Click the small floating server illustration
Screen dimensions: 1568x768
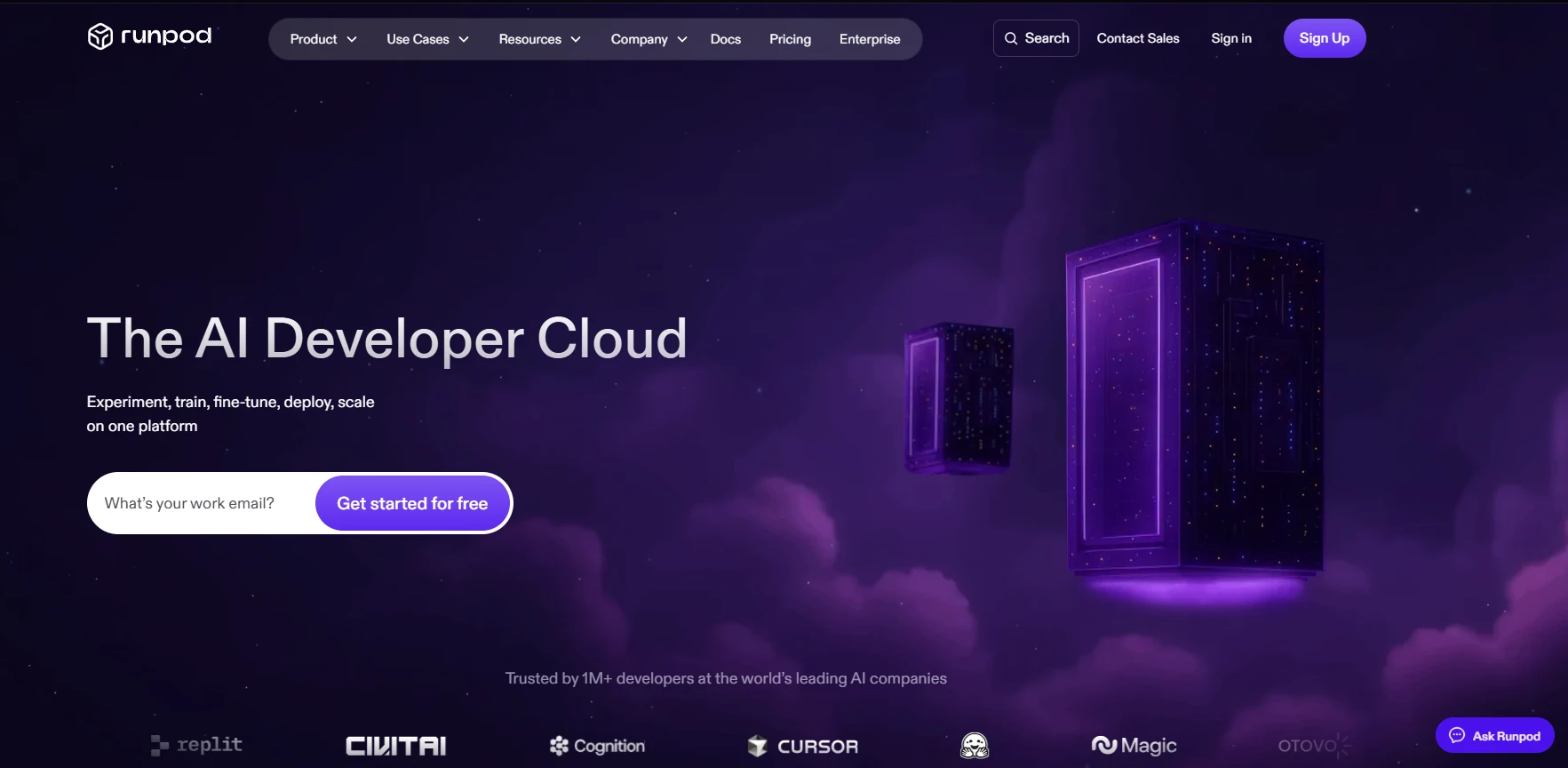click(959, 397)
